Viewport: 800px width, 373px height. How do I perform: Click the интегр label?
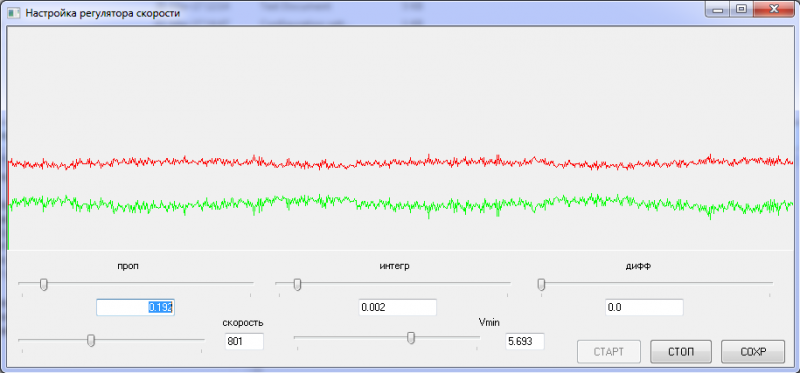(x=394, y=266)
